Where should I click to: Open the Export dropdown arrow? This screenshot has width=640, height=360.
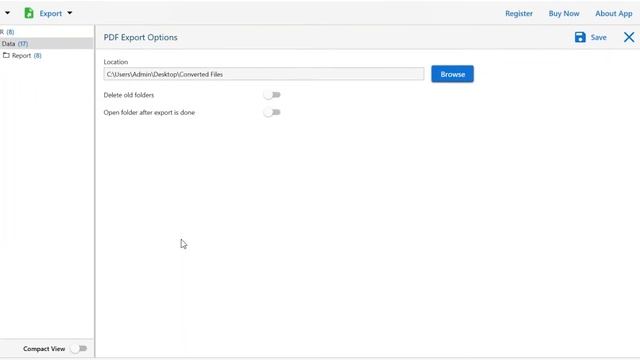(x=70, y=13)
